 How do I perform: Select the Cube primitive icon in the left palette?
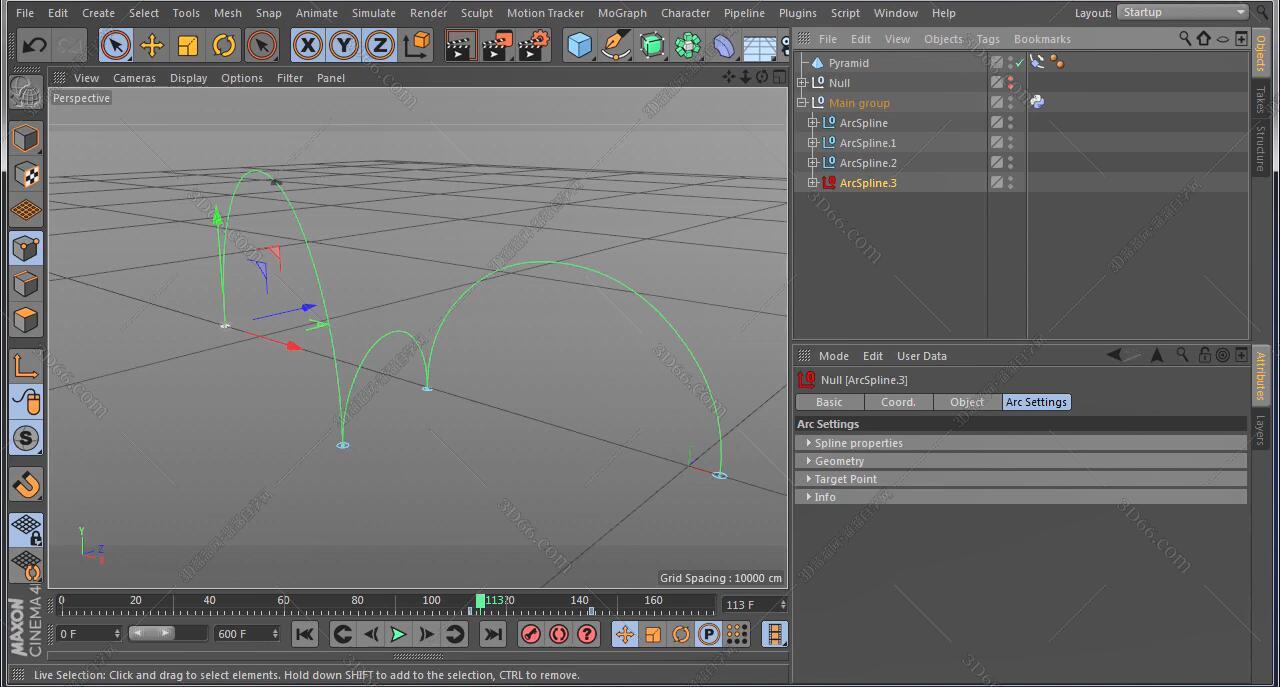[580, 45]
